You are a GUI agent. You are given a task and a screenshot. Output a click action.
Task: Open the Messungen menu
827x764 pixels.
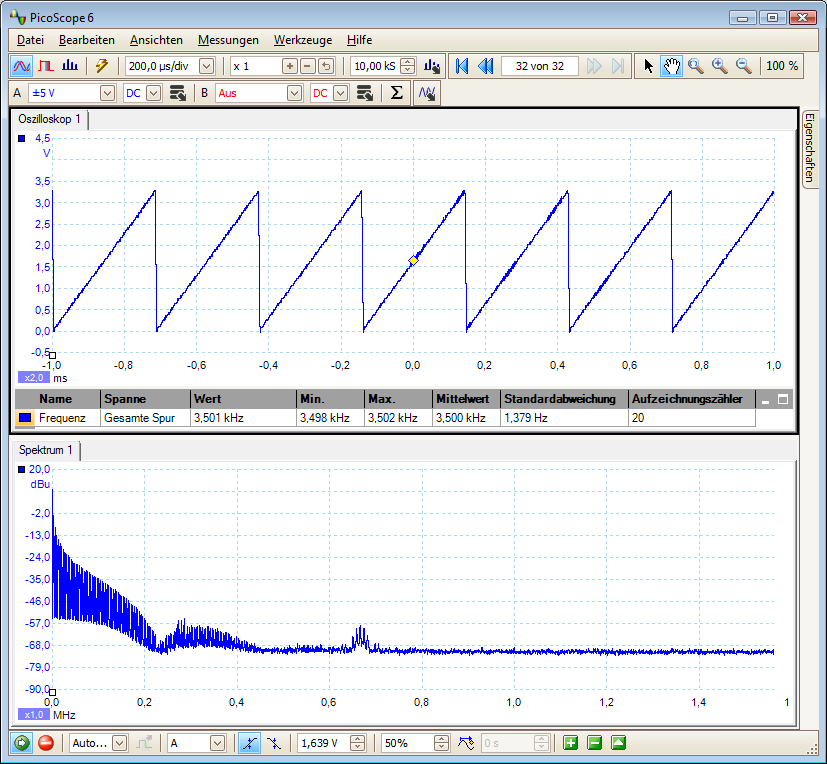point(228,40)
